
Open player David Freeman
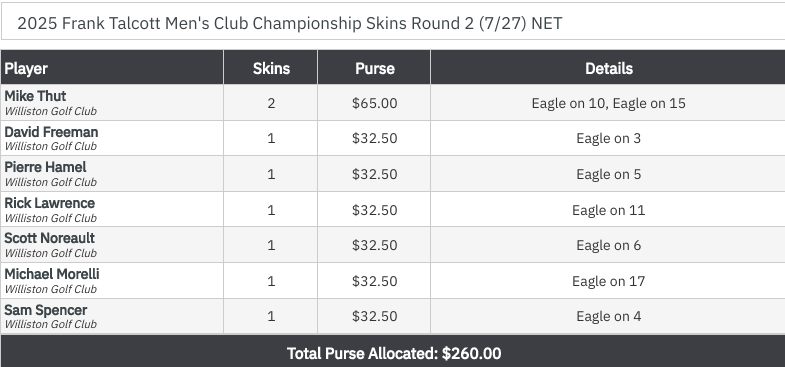coord(51,132)
